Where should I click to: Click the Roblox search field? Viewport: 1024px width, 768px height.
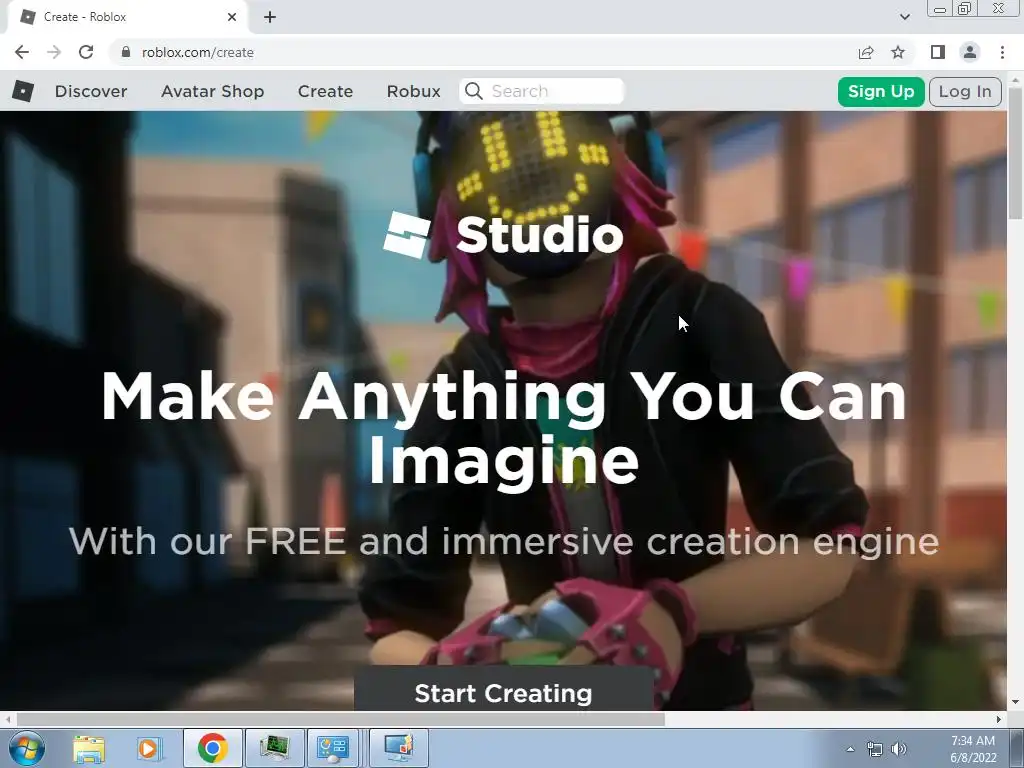click(x=542, y=91)
